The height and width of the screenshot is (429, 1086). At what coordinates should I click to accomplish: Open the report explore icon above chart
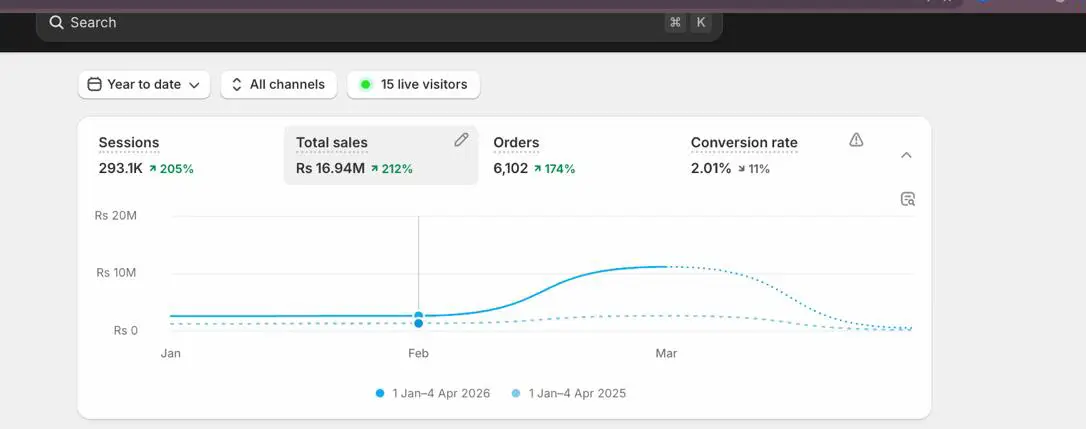coord(907,199)
